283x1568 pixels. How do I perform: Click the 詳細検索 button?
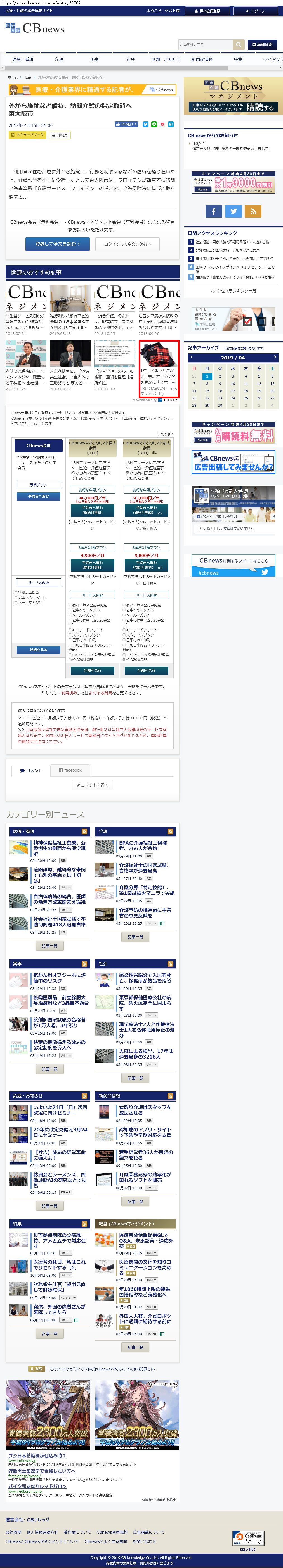click(x=262, y=44)
